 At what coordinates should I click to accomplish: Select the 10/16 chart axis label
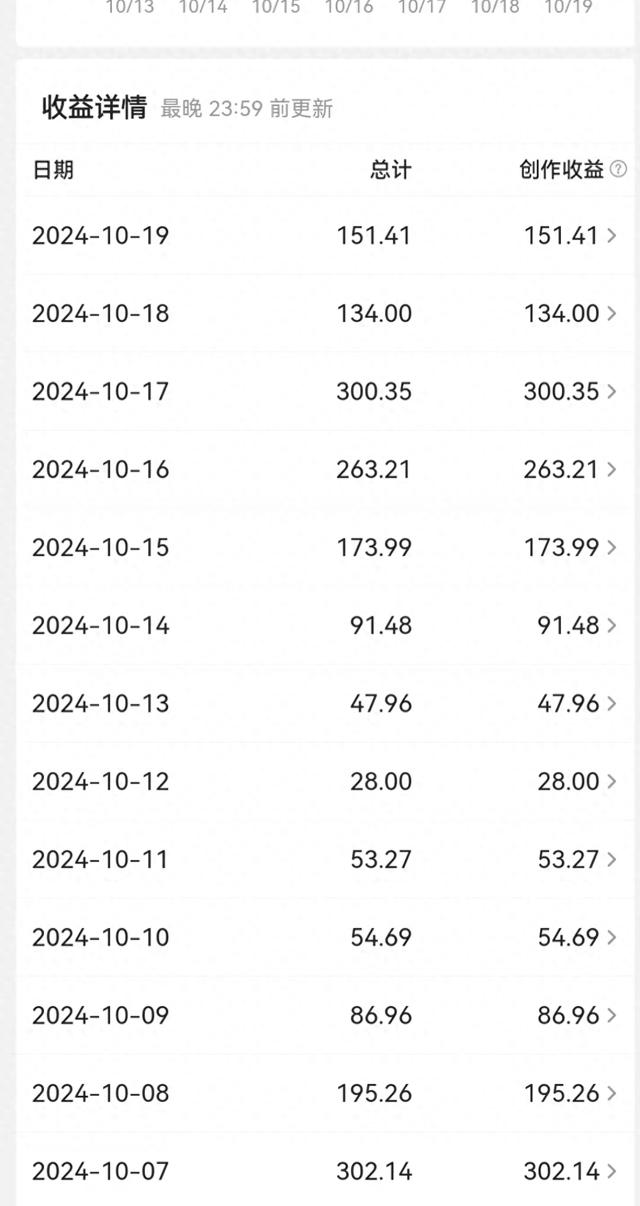(349, 8)
